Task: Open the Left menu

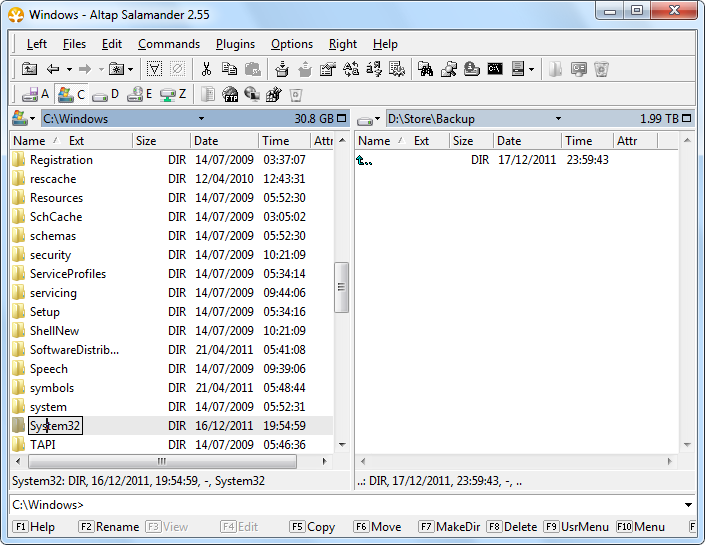Action: (x=36, y=44)
